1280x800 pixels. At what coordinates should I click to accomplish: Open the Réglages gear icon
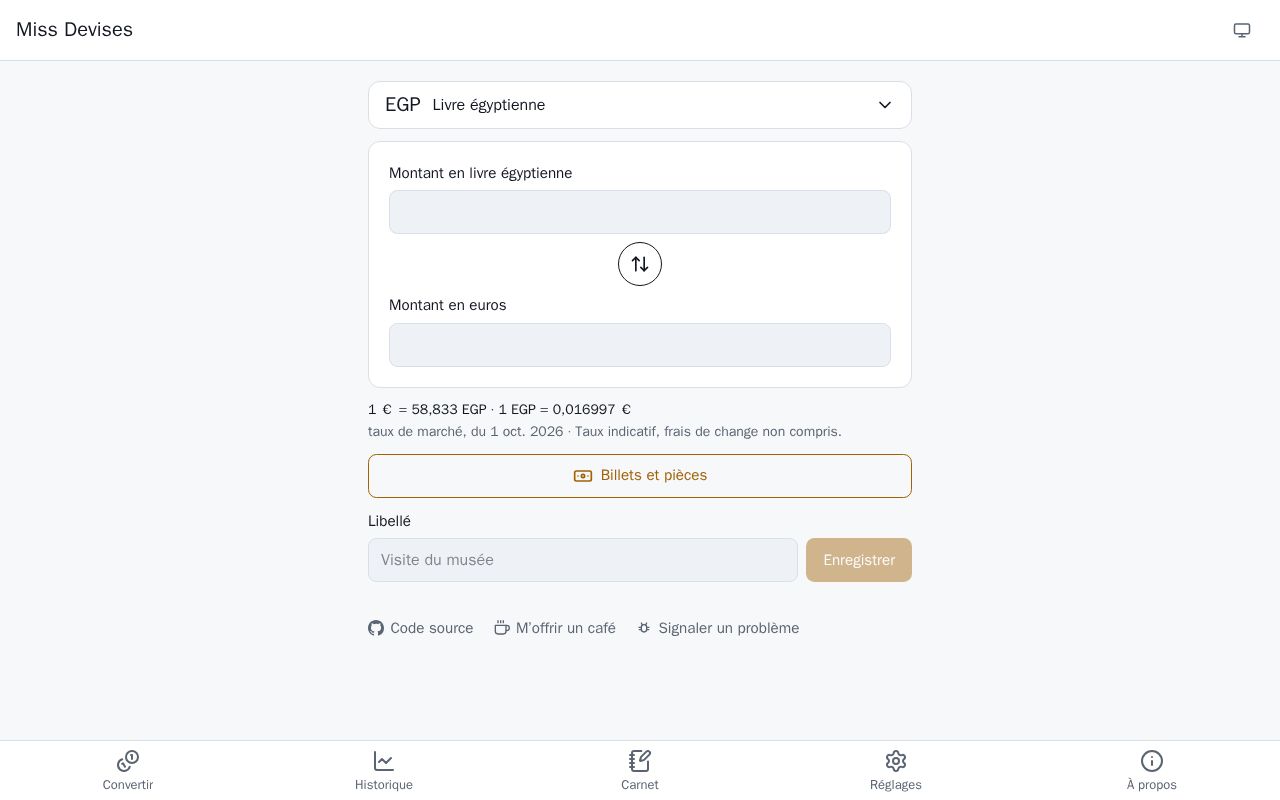[x=896, y=761]
